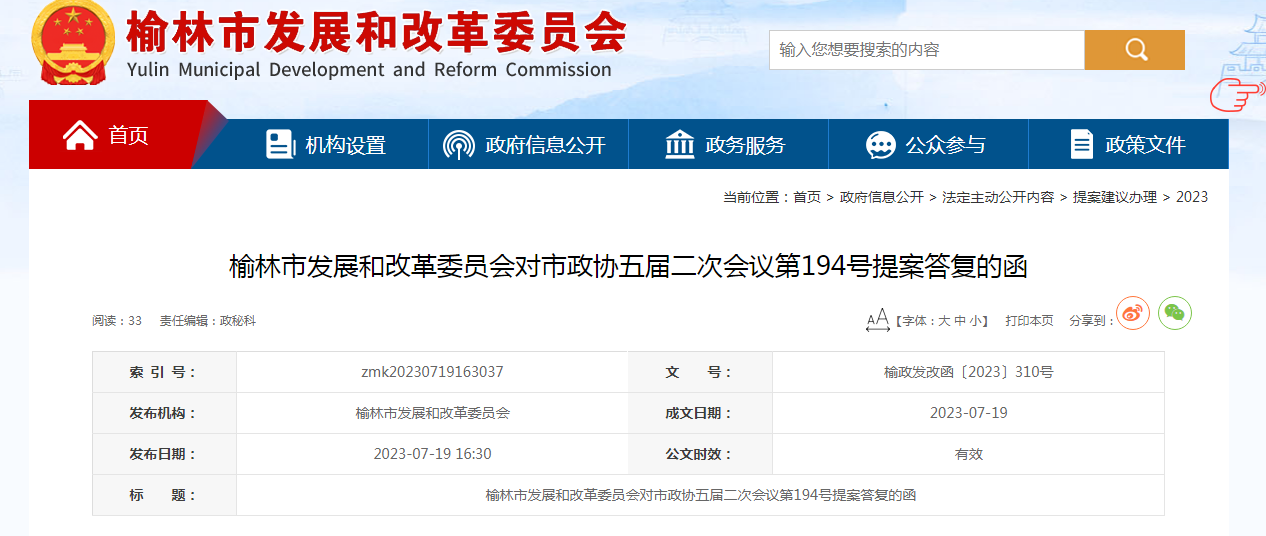Screen dimensions: 1266x536
Task: Click the 政府信息公开 broadcast icon
Action: click(x=459, y=145)
